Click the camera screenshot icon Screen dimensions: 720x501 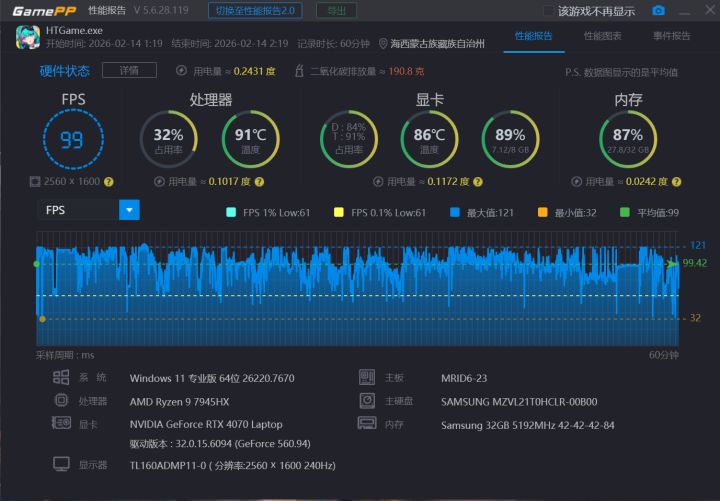pos(658,11)
